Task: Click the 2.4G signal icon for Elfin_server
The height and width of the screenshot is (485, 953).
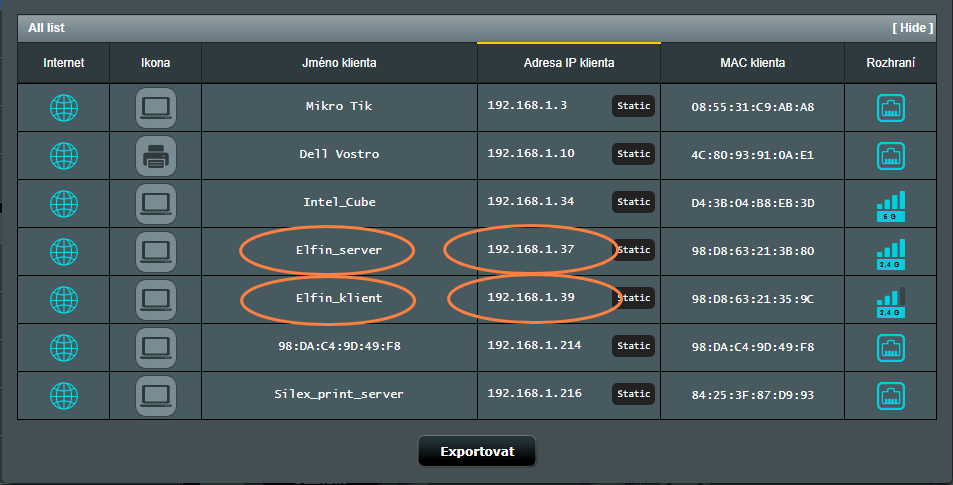Action: (890, 252)
